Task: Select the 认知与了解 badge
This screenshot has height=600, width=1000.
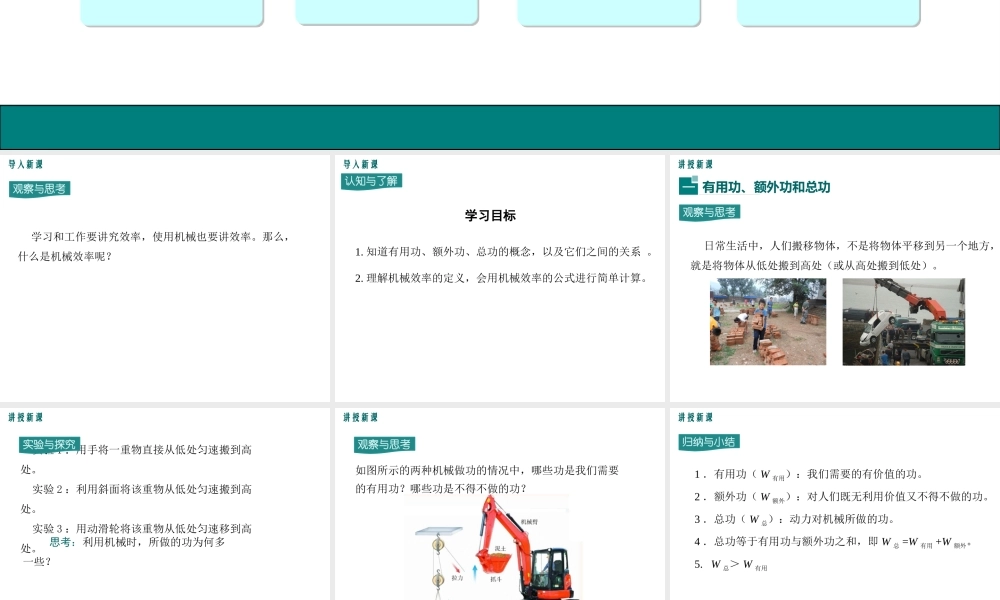Action: (371, 181)
